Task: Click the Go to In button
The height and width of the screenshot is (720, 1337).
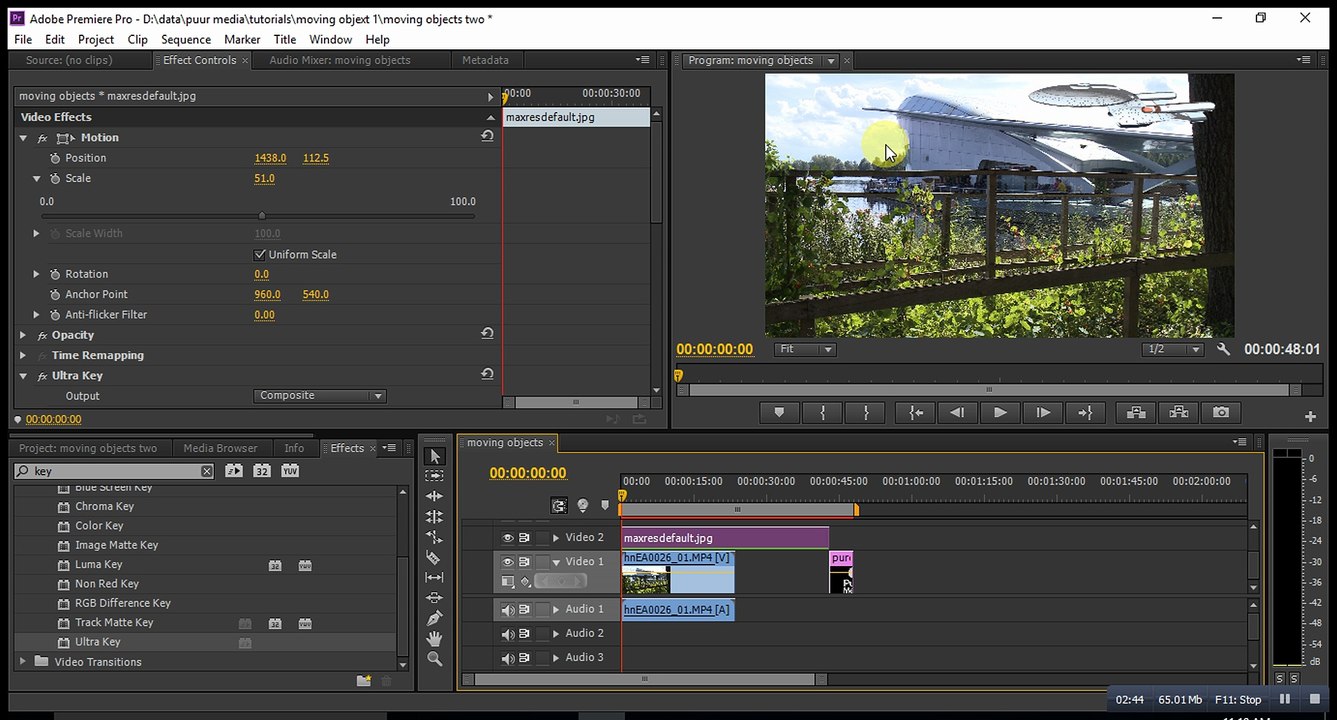Action: 915,412
